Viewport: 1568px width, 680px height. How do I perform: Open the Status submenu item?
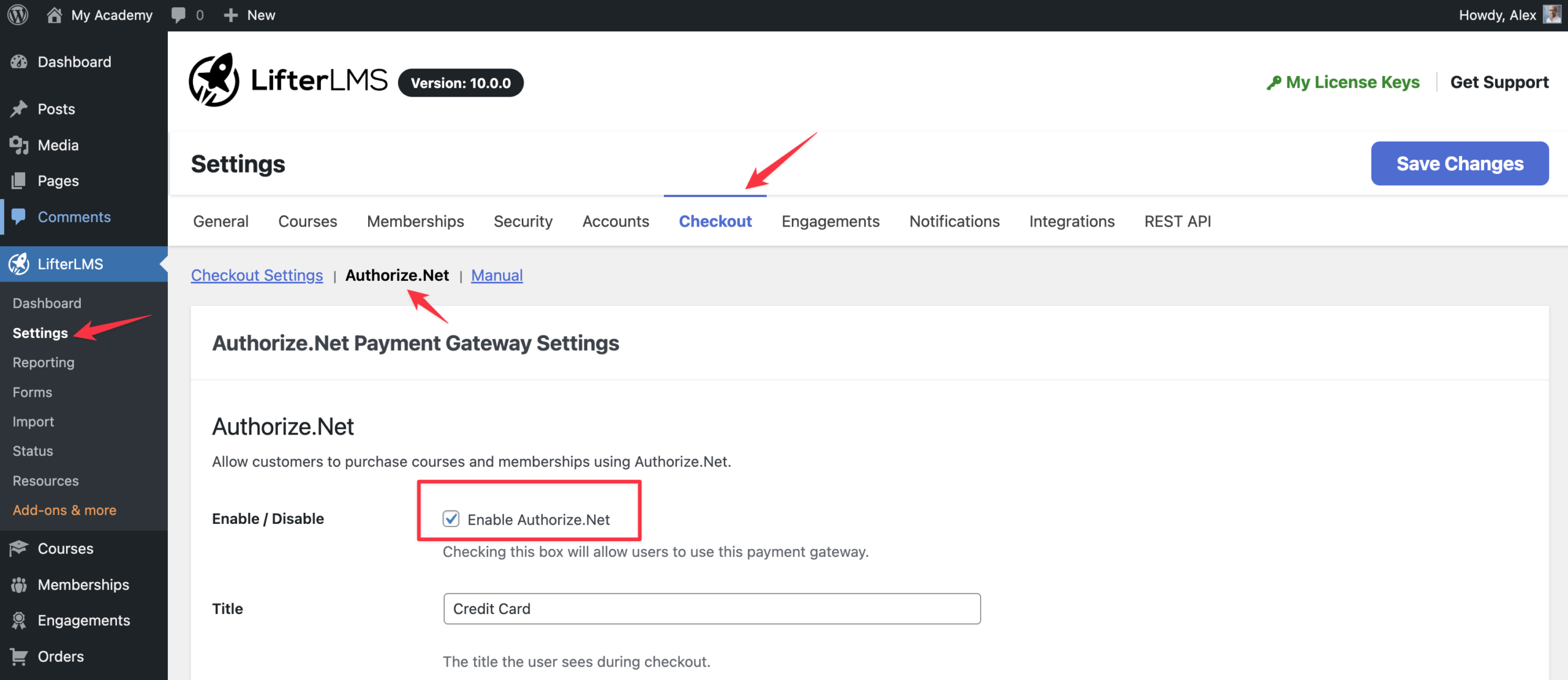click(33, 451)
